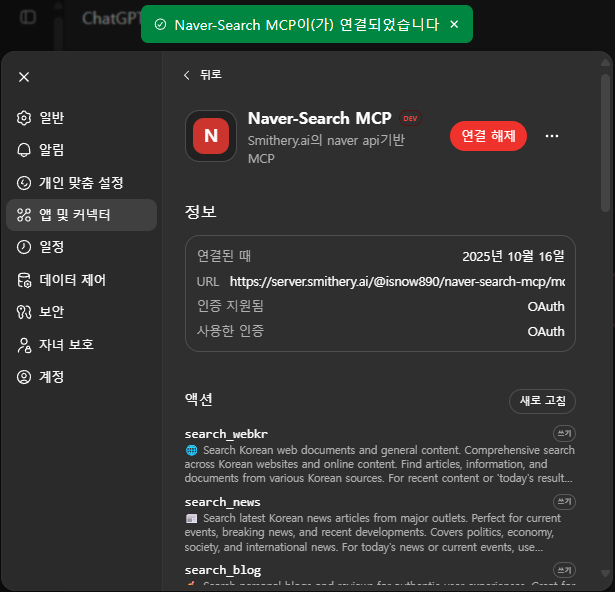Click the search_blog action name
615x592 pixels.
pos(223,570)
